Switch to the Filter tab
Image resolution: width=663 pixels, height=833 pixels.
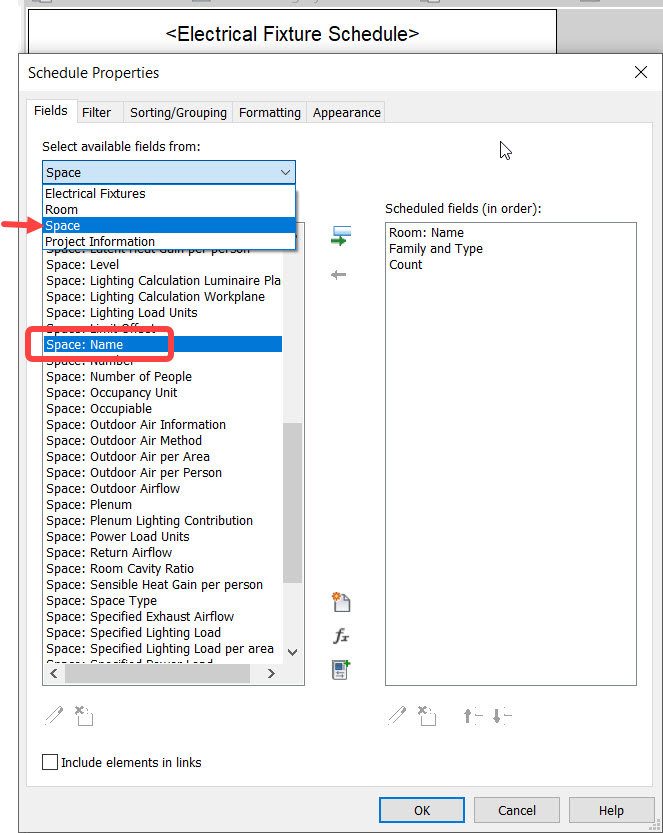pos(99,112)
